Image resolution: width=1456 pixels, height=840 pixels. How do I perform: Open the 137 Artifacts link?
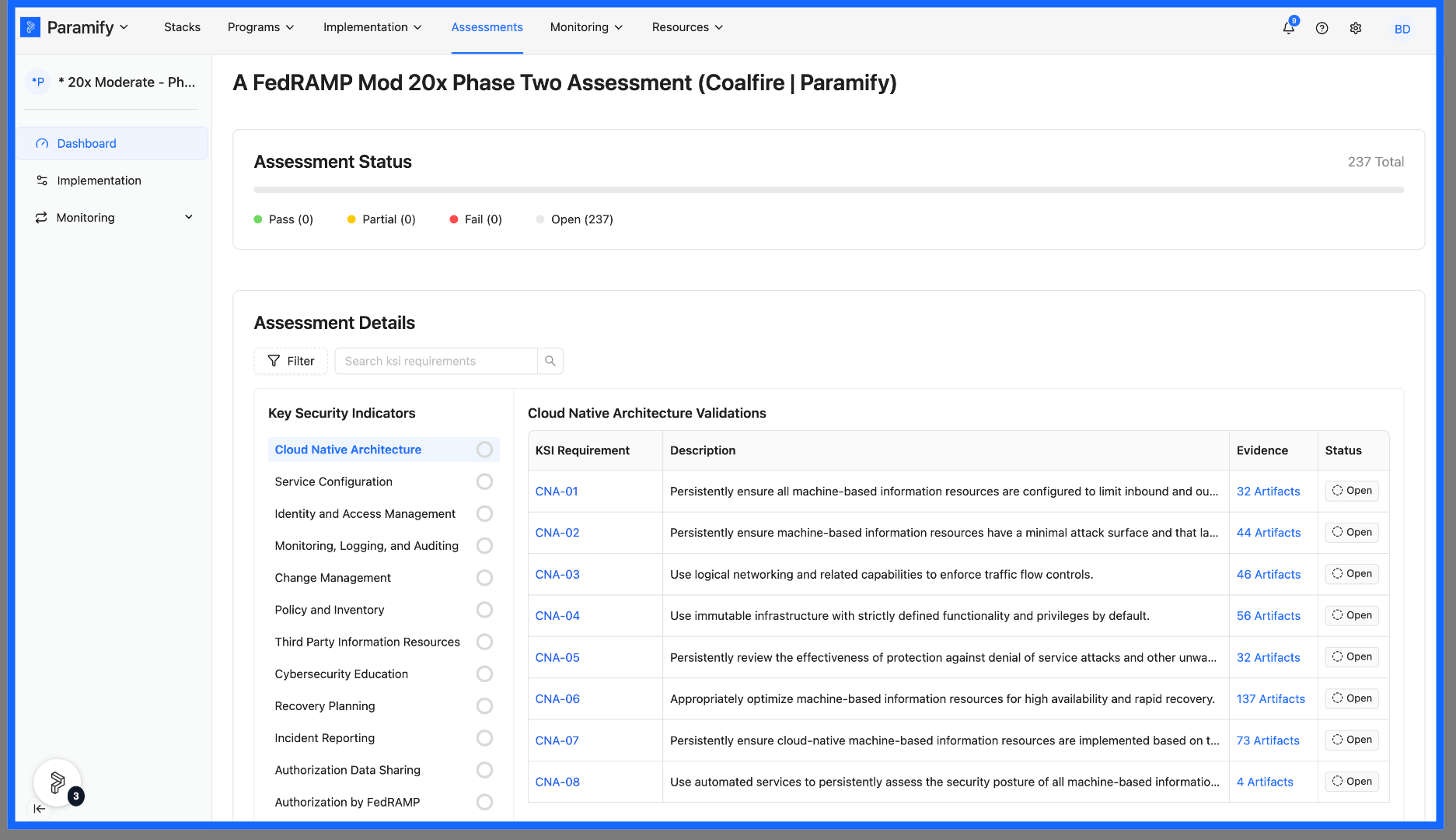pyautogui.click(x=1271, y=699)
